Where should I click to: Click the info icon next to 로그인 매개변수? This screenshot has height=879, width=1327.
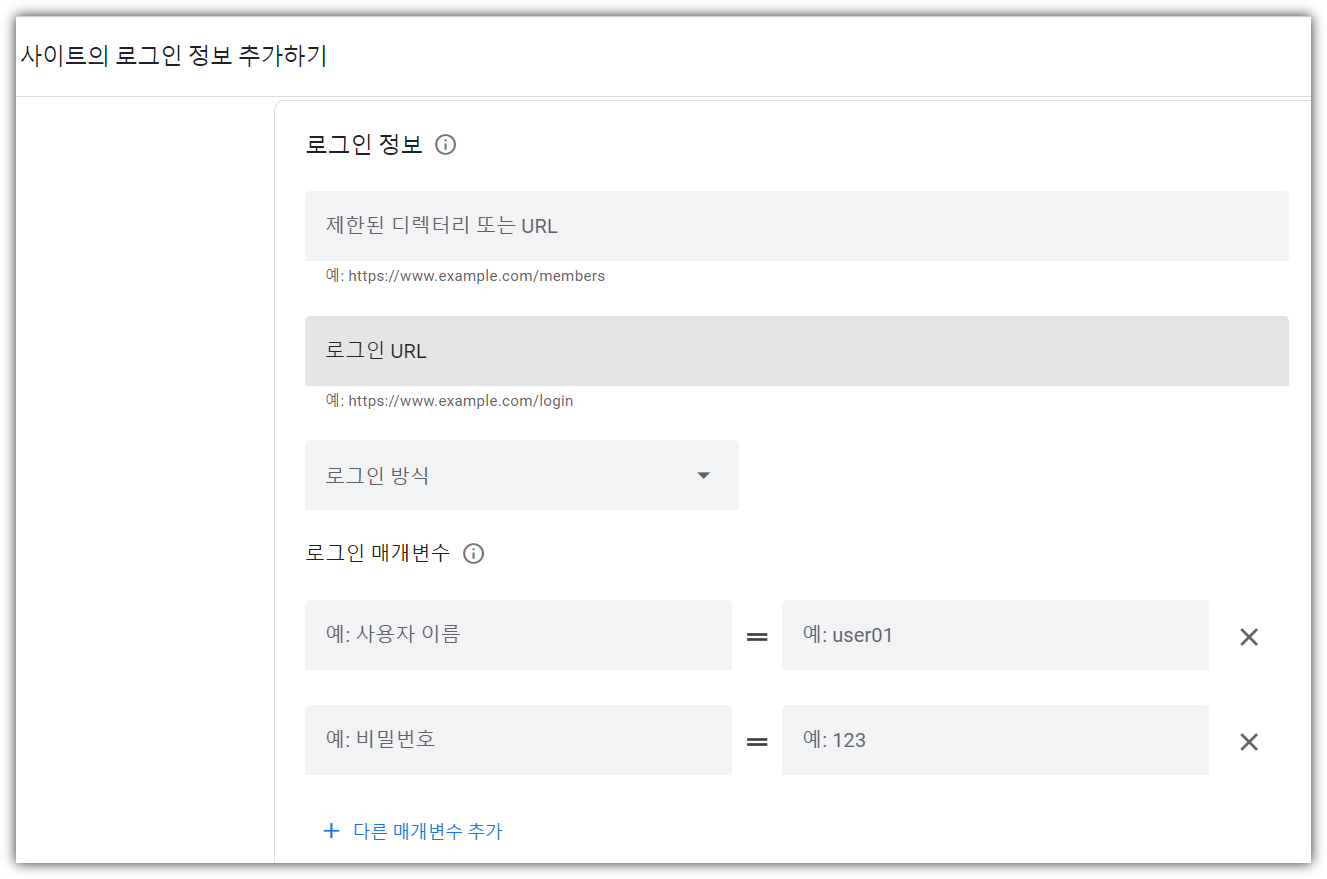tap(473, 553)
